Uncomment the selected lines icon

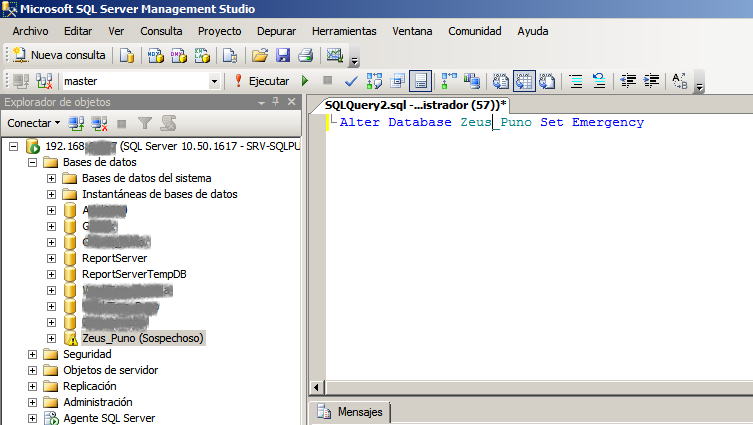(599, 81)
